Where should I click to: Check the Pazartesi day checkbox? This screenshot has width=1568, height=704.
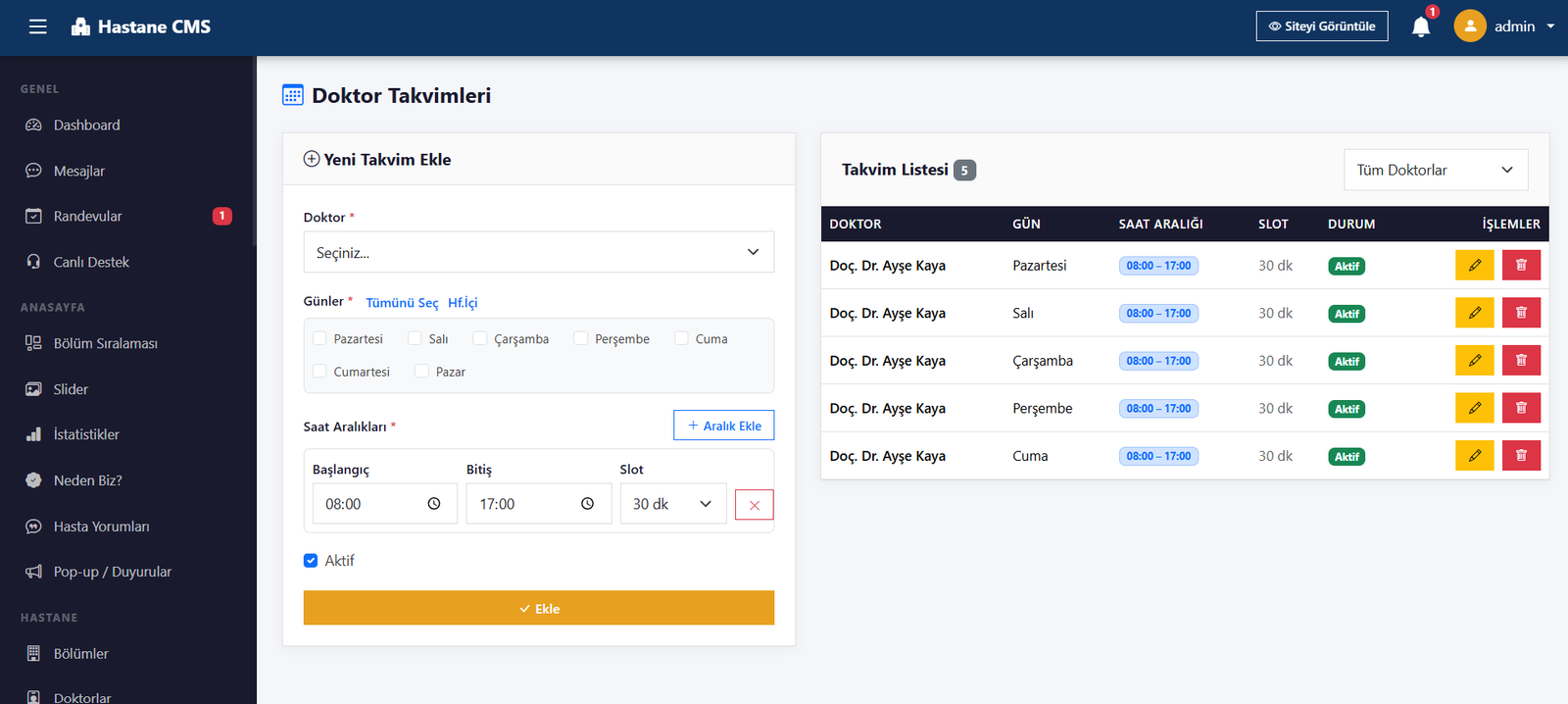point(319,338)
